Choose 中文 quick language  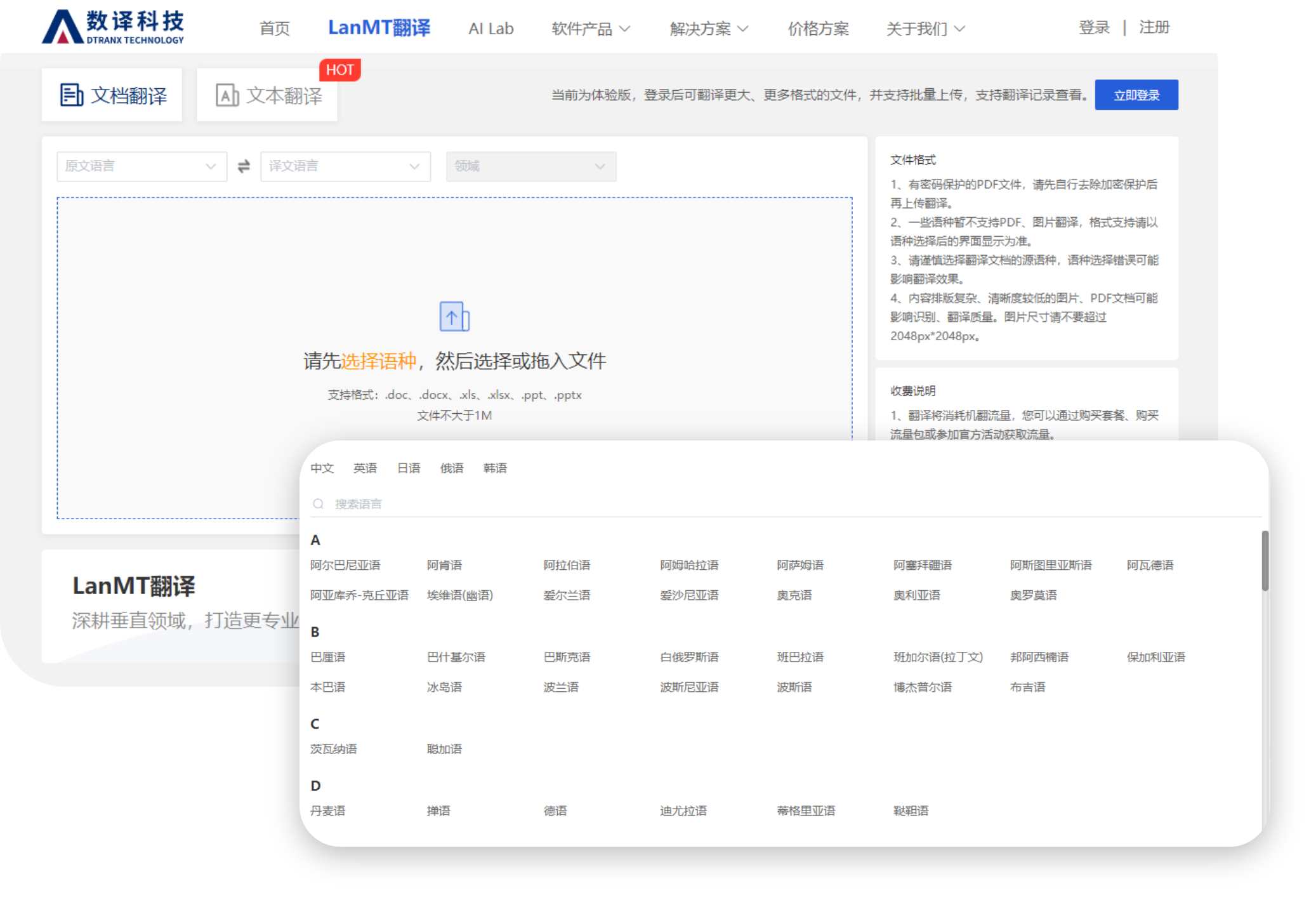[x=322, y=468]
